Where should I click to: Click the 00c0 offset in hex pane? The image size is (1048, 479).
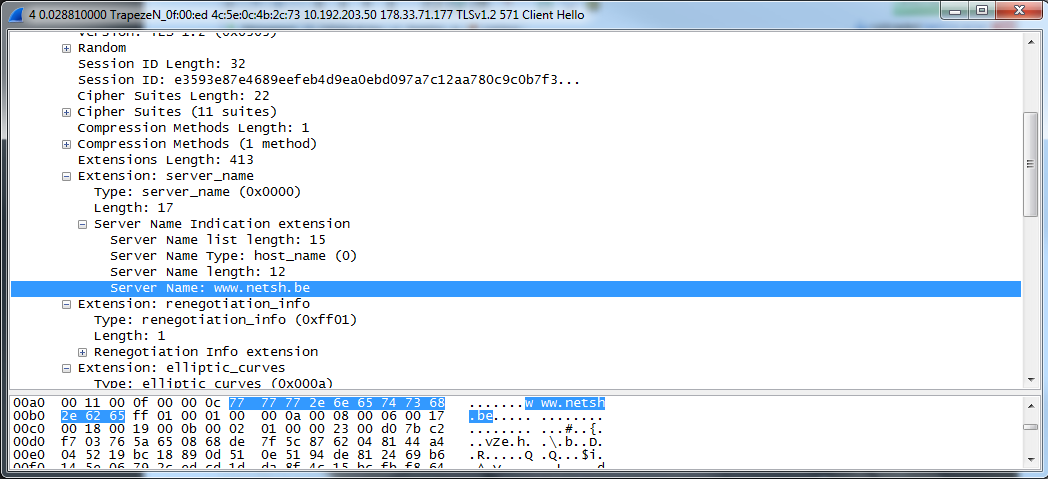tap(28, 430)
